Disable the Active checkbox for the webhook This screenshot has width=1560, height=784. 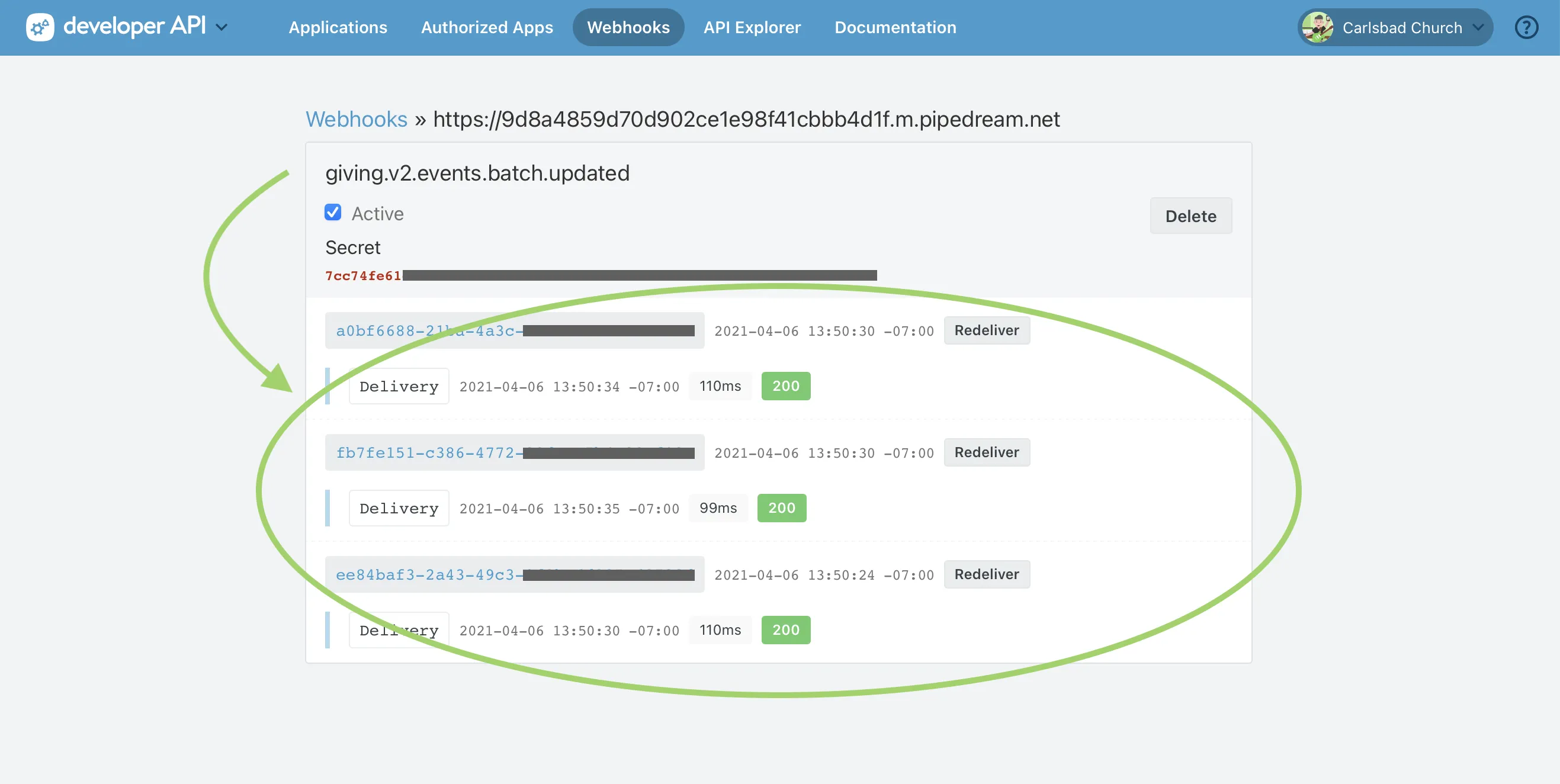pos(333,213)
